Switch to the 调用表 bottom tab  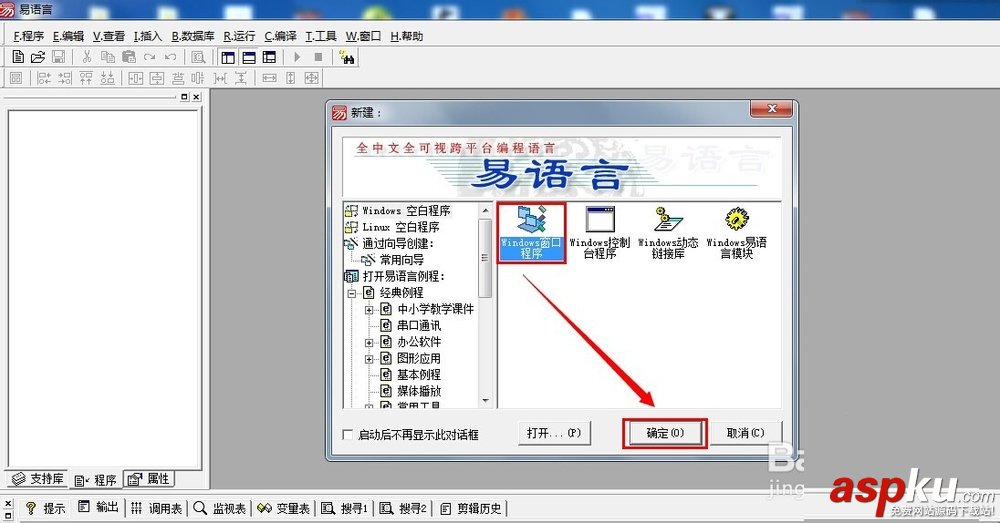coord(156,508)
